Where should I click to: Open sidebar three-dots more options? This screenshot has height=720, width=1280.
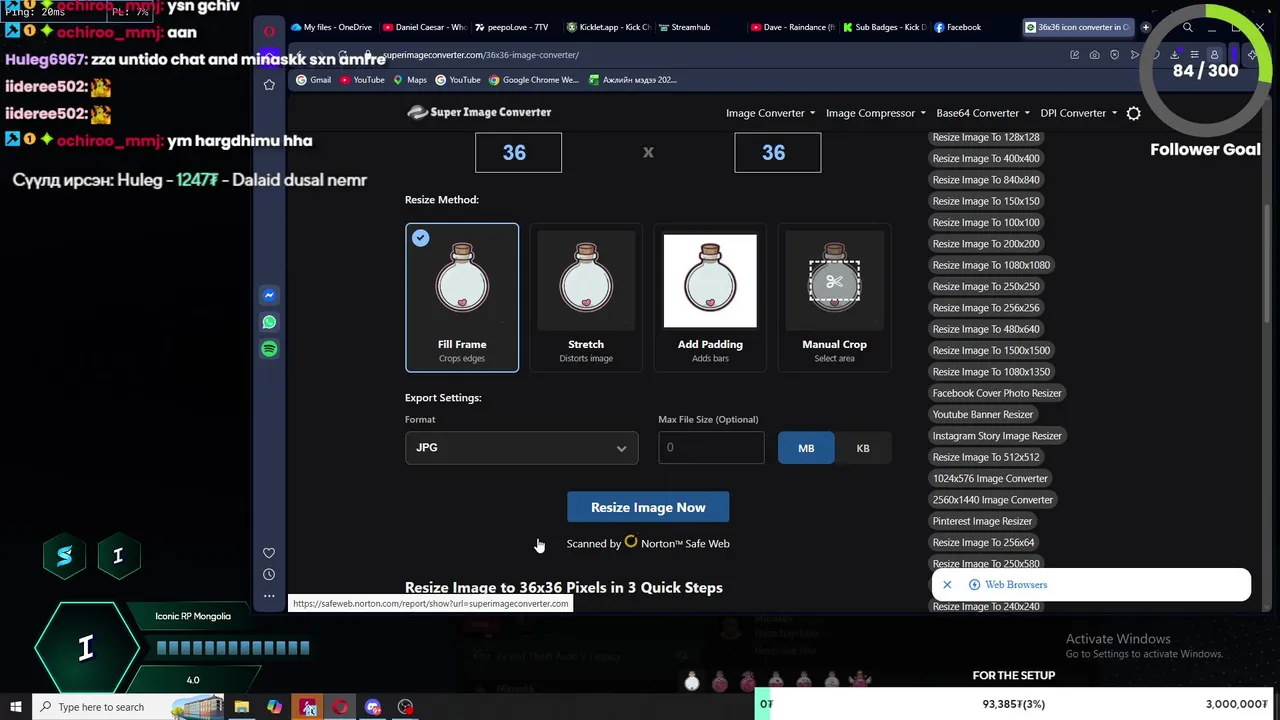click(269, 596)
